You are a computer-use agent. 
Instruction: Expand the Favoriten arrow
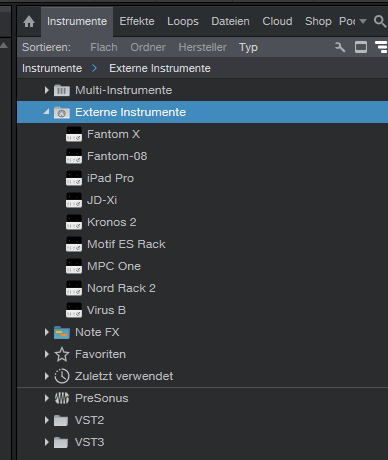click(47, 354)
